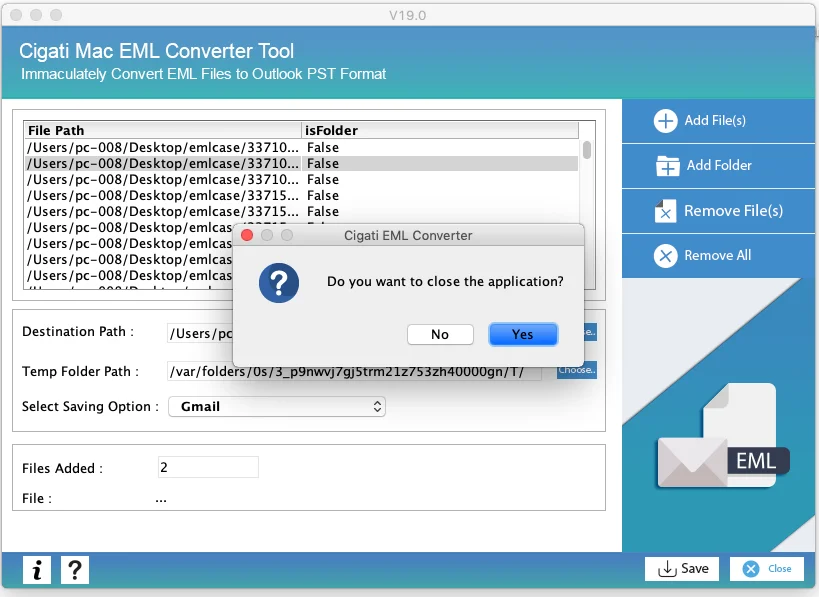The width and height of the screenshot is (819, 597).
Task: Click the "Cigati Mac EML Converter Tool" heading
Action: [x=157, y=51]
